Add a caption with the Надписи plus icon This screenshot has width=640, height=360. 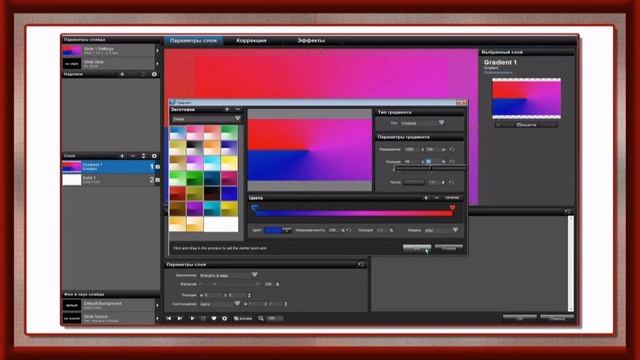(122, 74)
